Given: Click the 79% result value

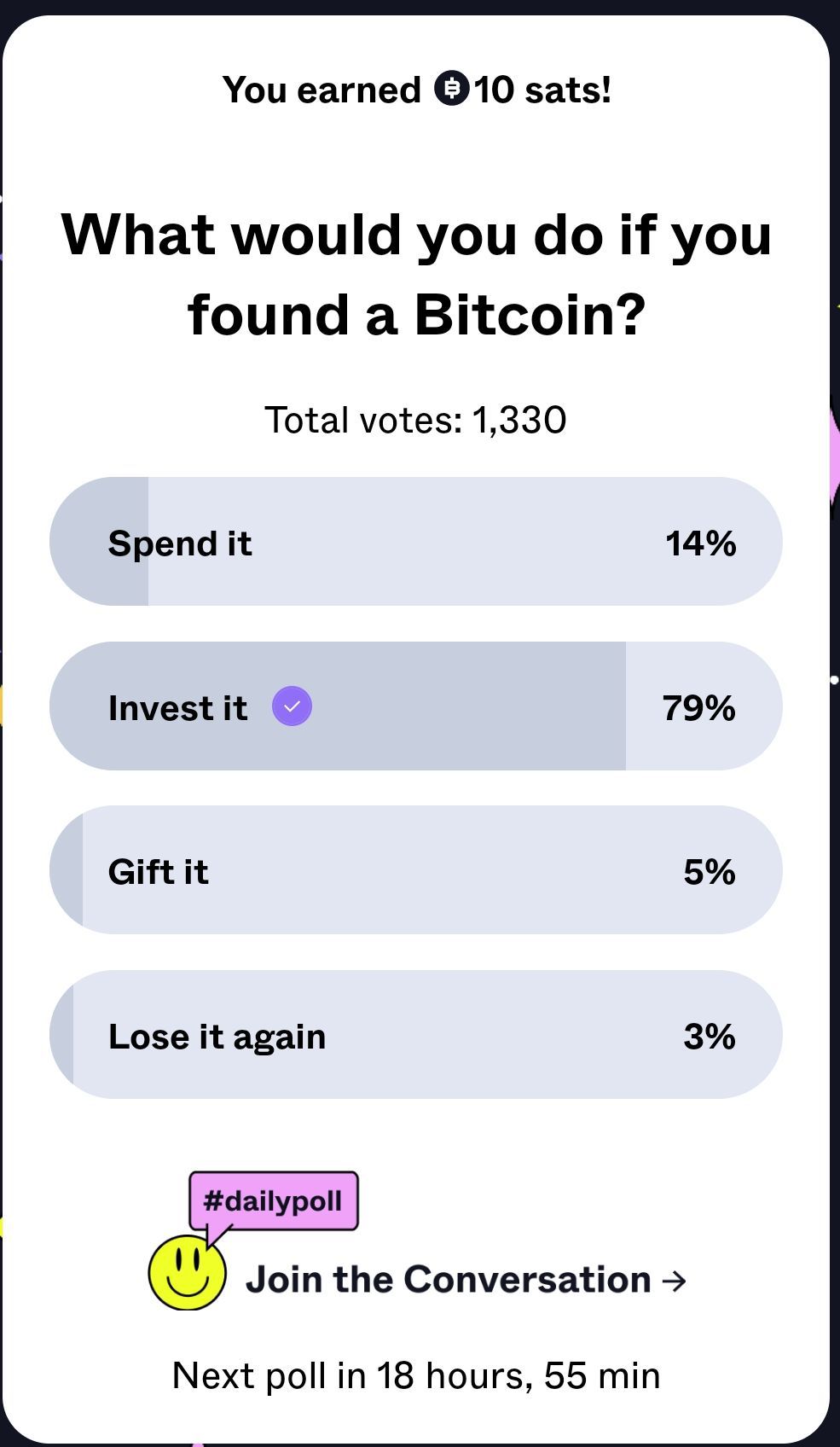Looking at the screenshot, I should click(698, 708).
